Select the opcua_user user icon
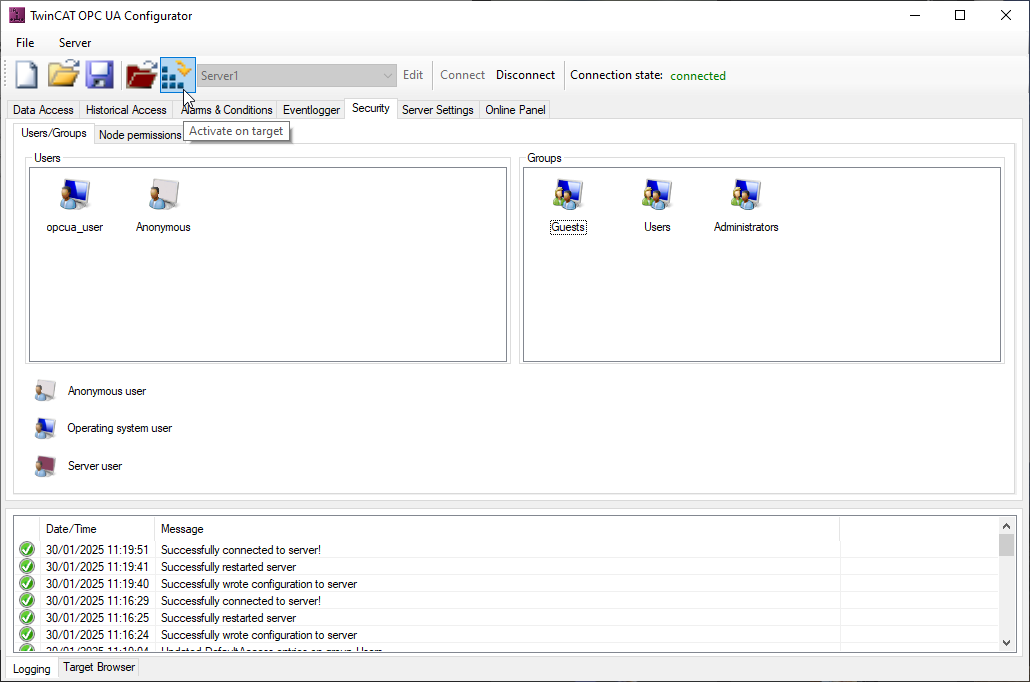The width and height of the screenshot is (1030, 682). click(x=74, y=196)
